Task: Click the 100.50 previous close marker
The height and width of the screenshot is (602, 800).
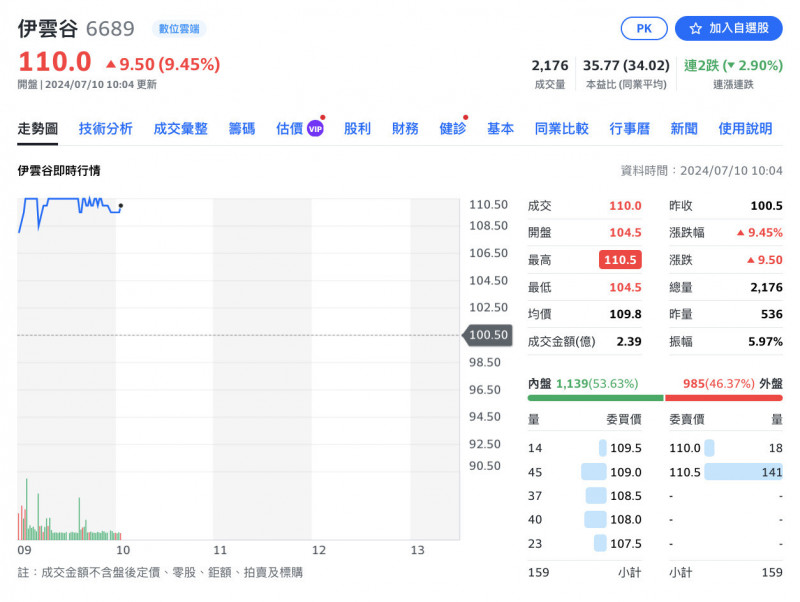Action: (487, 335)
